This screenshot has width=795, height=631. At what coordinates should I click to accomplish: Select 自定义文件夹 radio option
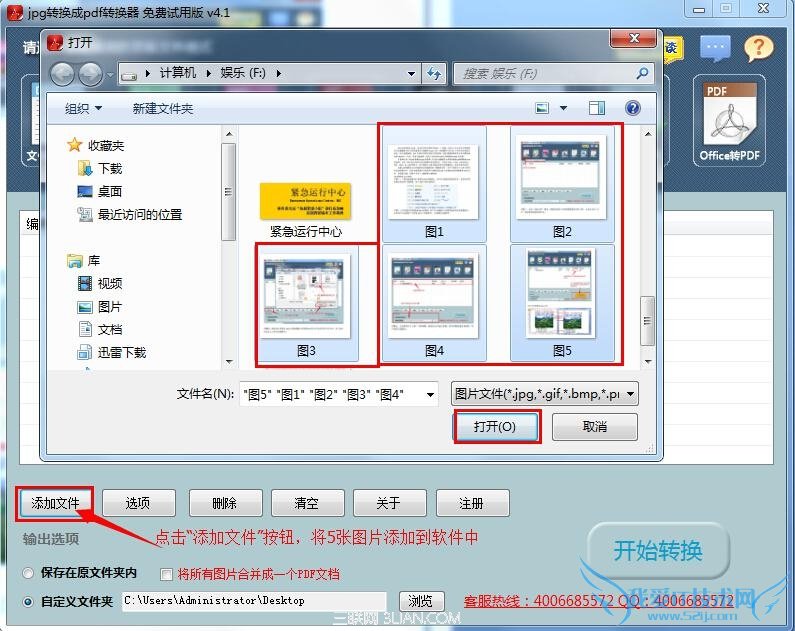28,602
